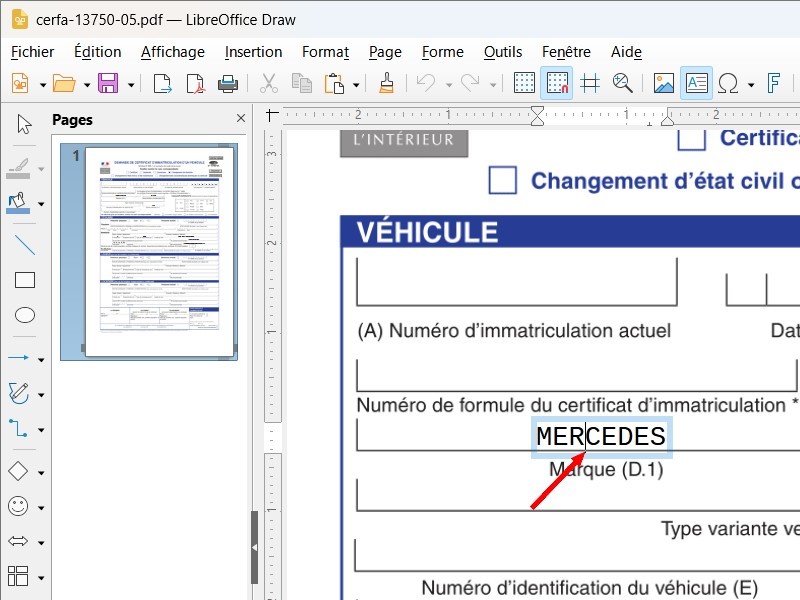Pick the Rectangle drawing tool
The image size is (800, 600).
25,280
